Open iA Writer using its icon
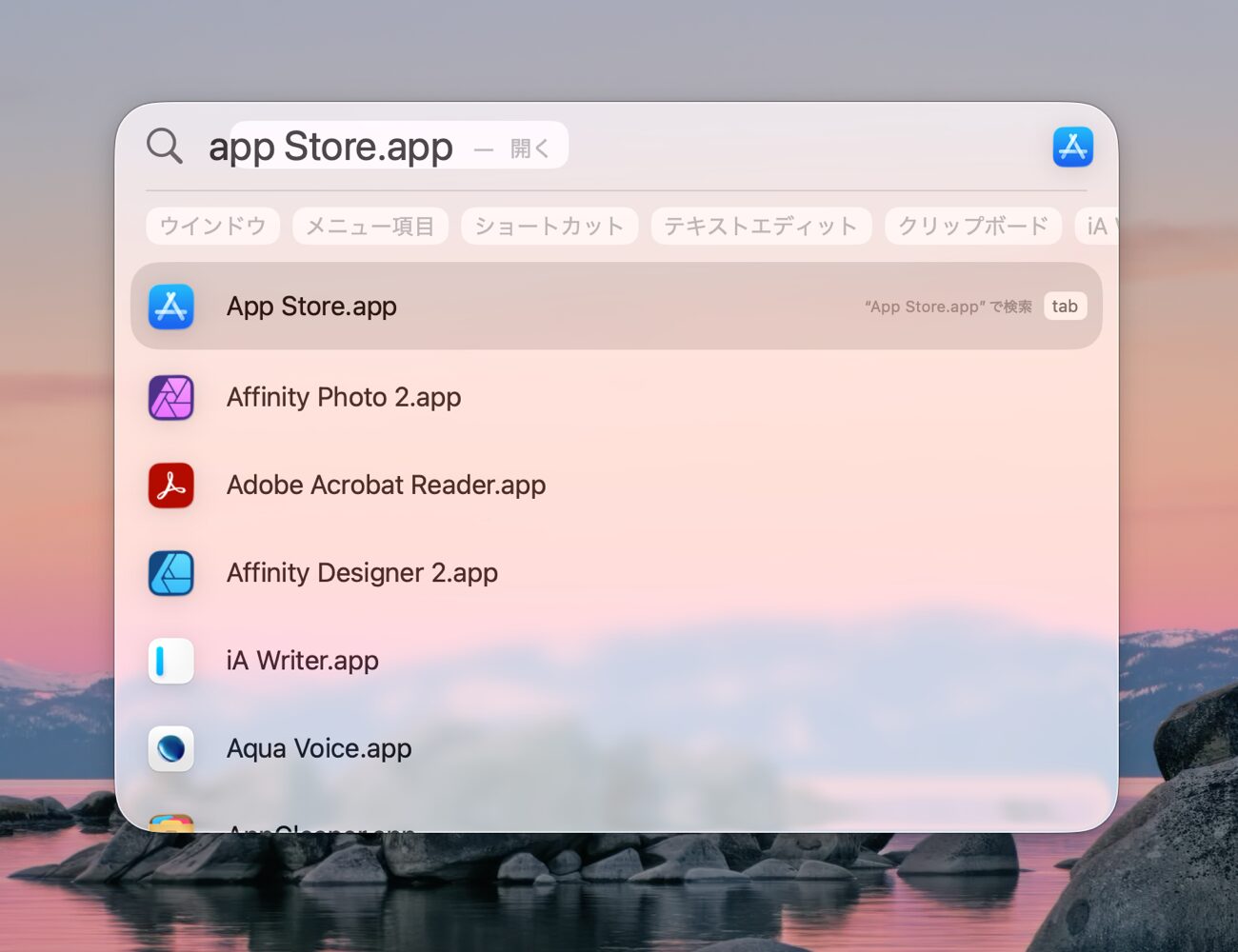 point(170,660)
